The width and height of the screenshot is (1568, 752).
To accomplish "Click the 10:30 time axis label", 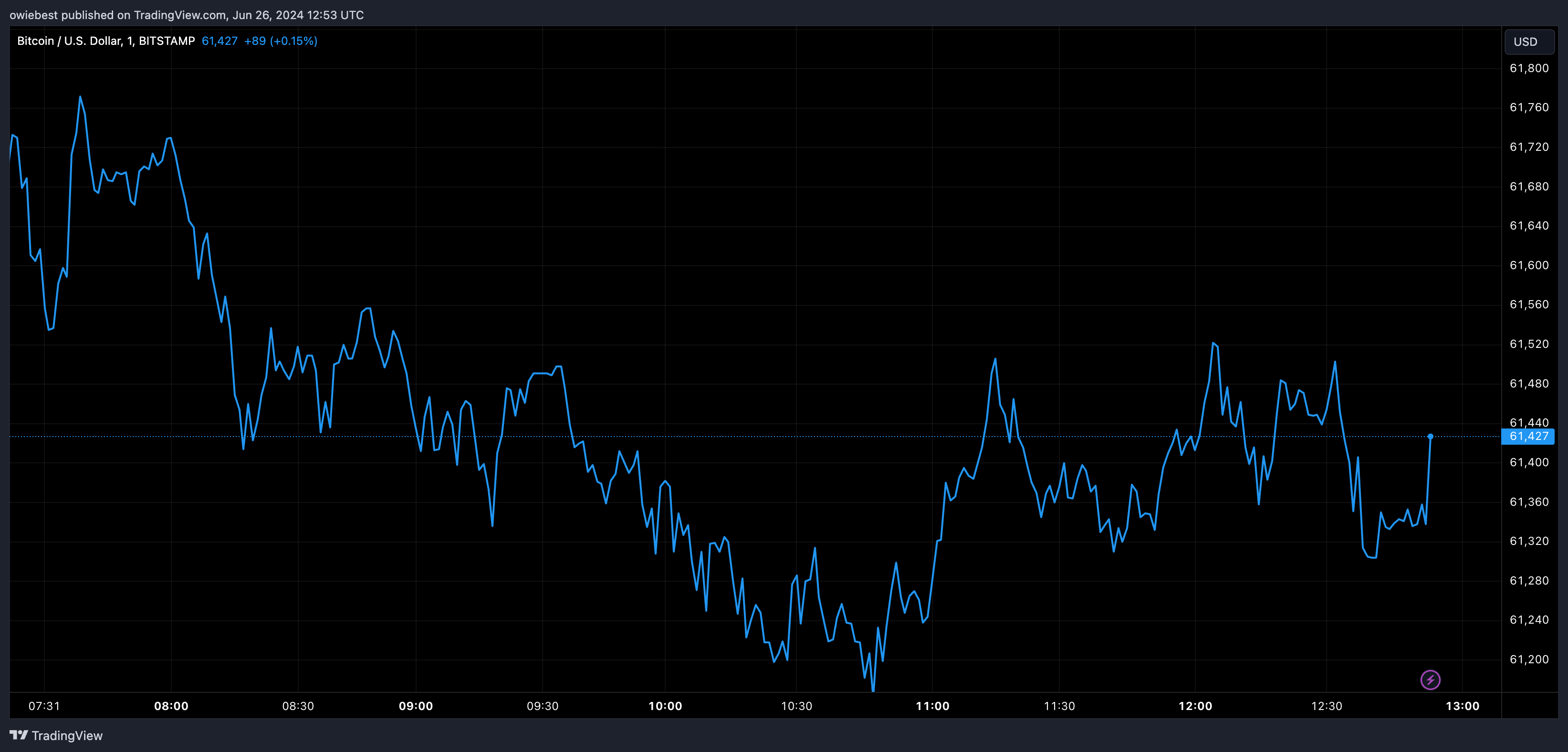I will [x=797, y=706].
